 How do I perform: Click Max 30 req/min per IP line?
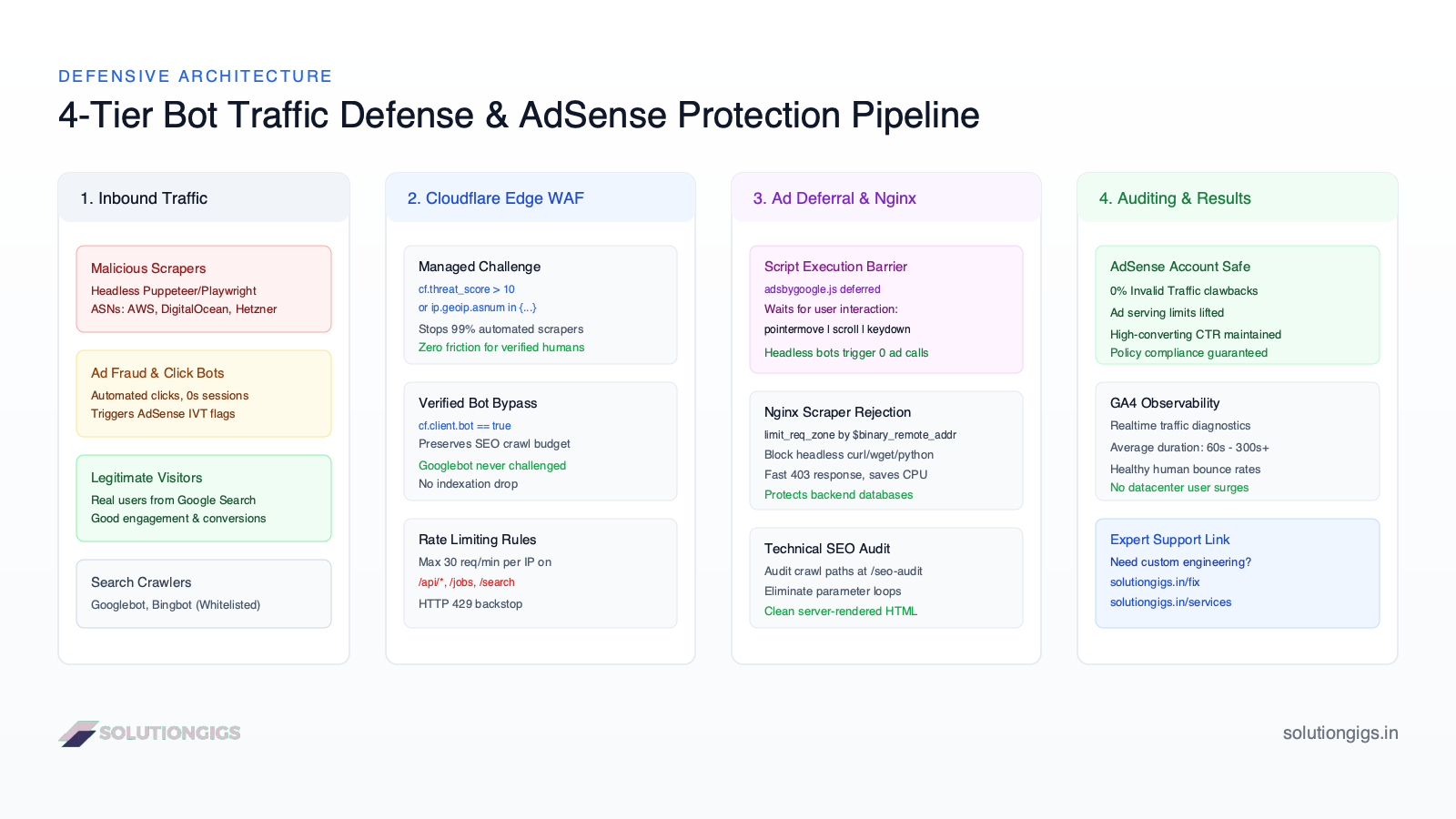coord(485,562)
